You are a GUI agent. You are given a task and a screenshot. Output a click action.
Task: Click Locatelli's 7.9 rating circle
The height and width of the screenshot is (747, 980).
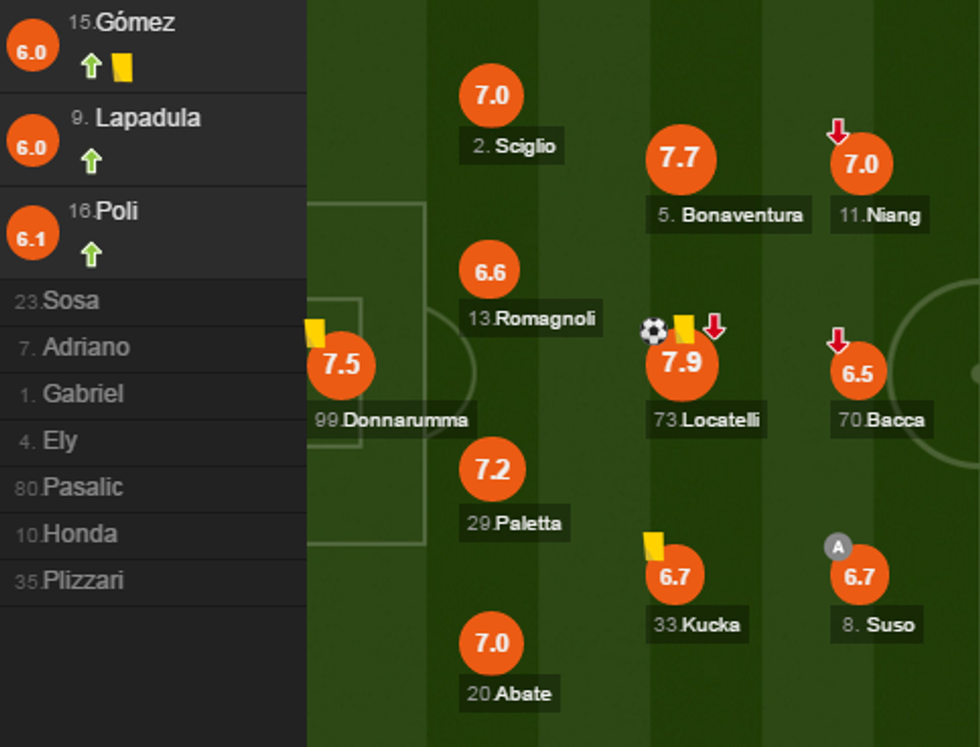click(682, 365)
